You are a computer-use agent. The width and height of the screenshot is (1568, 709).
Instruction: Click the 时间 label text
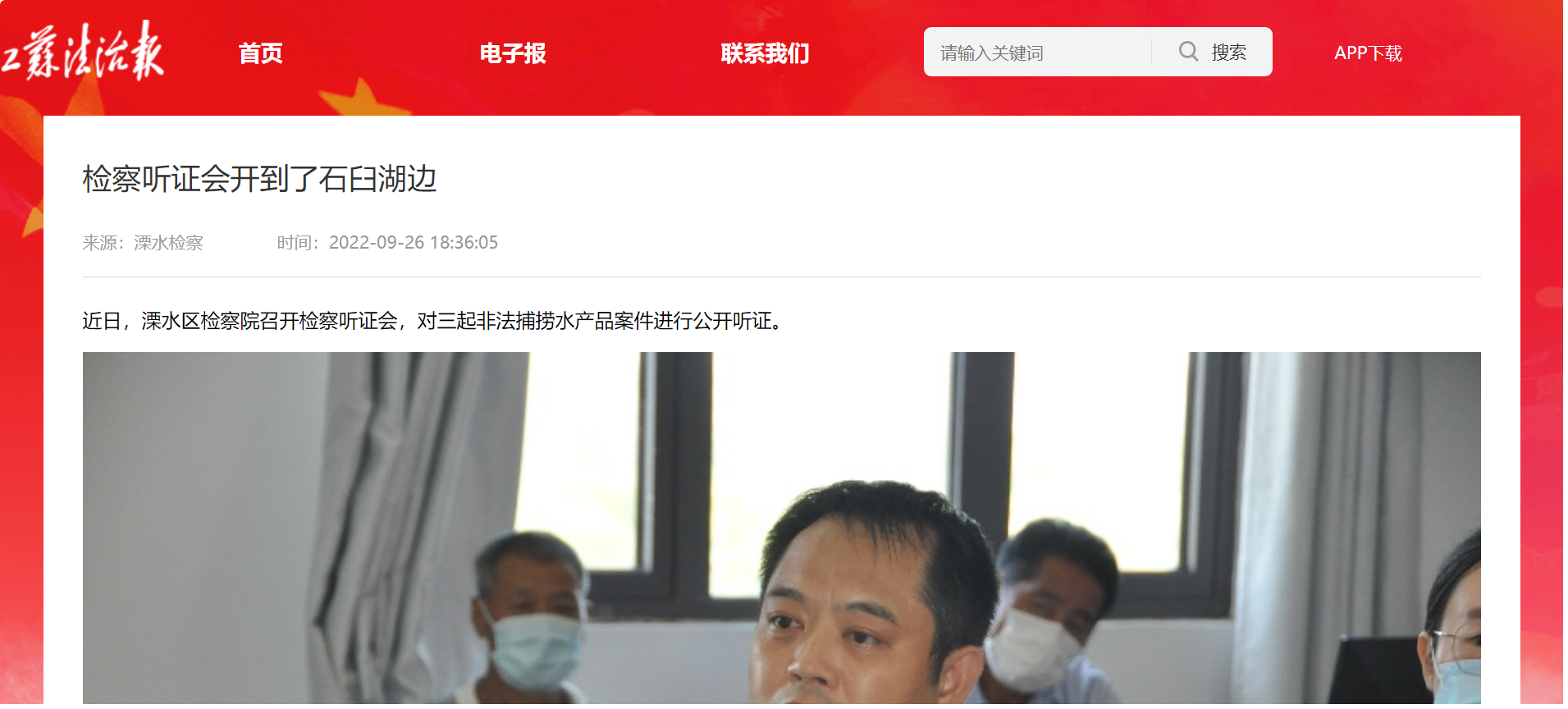pyautogui.click(x=295, y=244)
